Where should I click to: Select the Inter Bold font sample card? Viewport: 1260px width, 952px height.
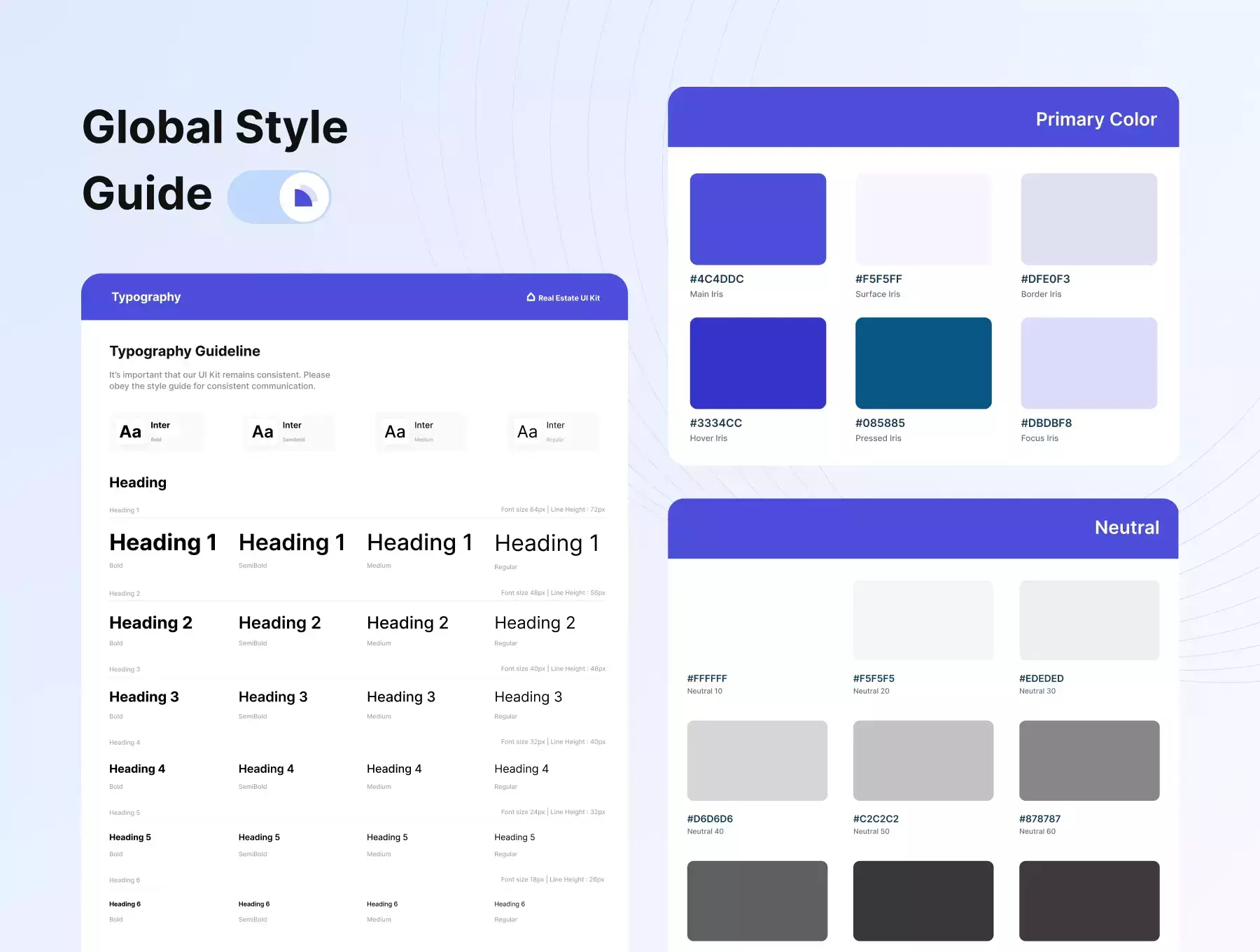point(157,432)
